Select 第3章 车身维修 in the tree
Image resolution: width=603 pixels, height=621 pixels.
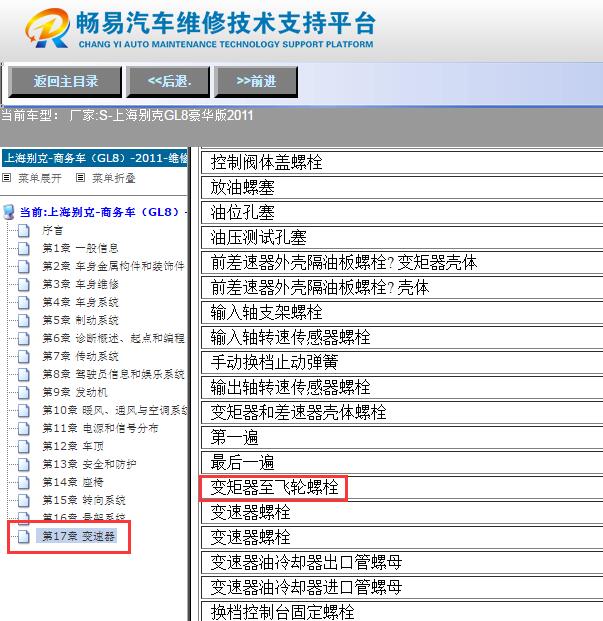(x=80, y=284)
